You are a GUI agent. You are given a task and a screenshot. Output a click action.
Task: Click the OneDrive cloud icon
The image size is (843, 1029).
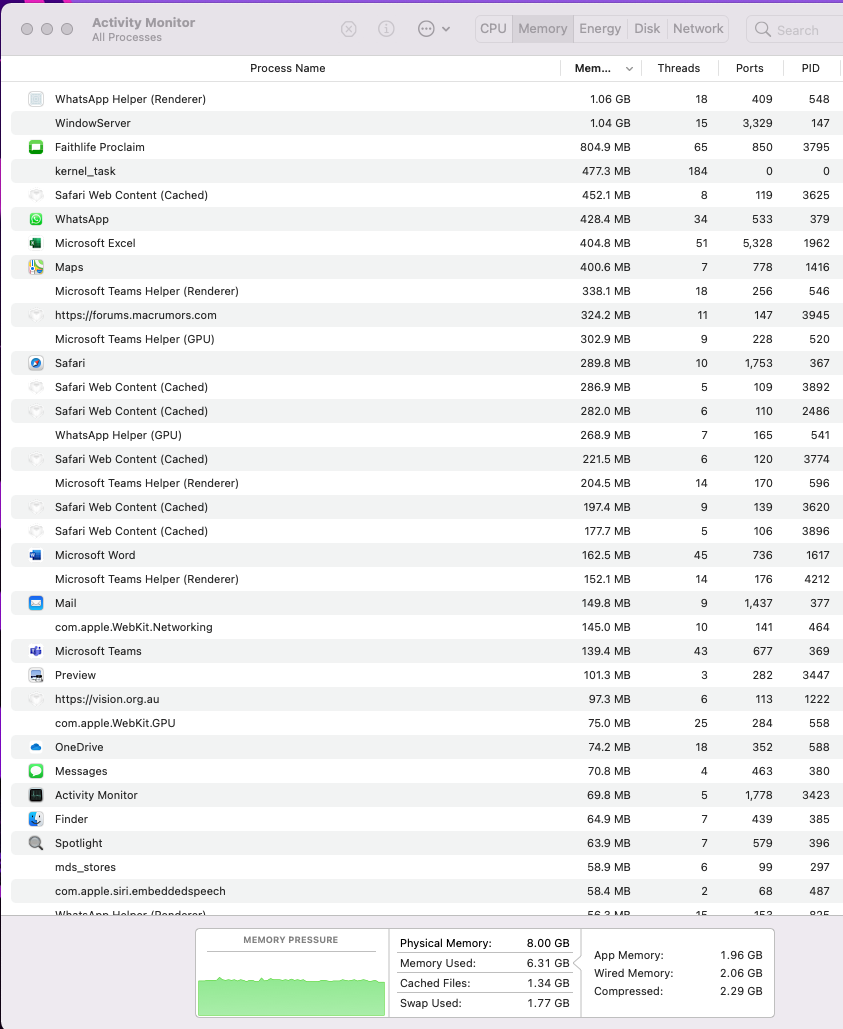pyautogui.click(x=36, y=747)
